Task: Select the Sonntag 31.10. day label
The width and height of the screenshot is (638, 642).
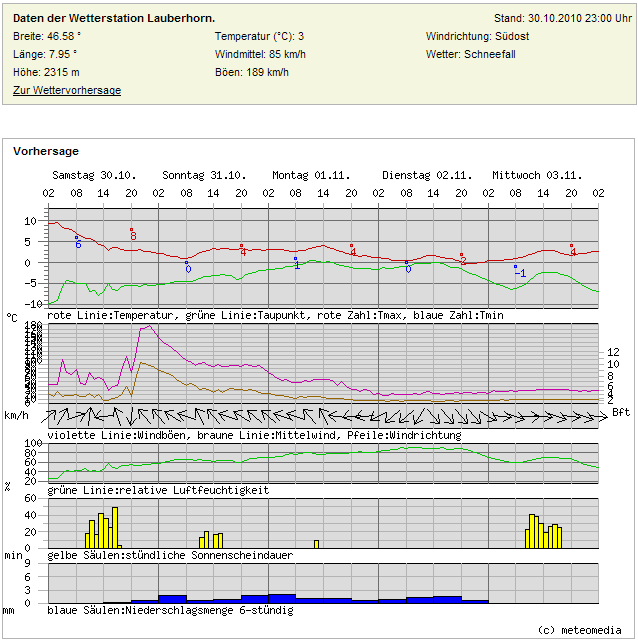Action: click(x=204, y=175)
